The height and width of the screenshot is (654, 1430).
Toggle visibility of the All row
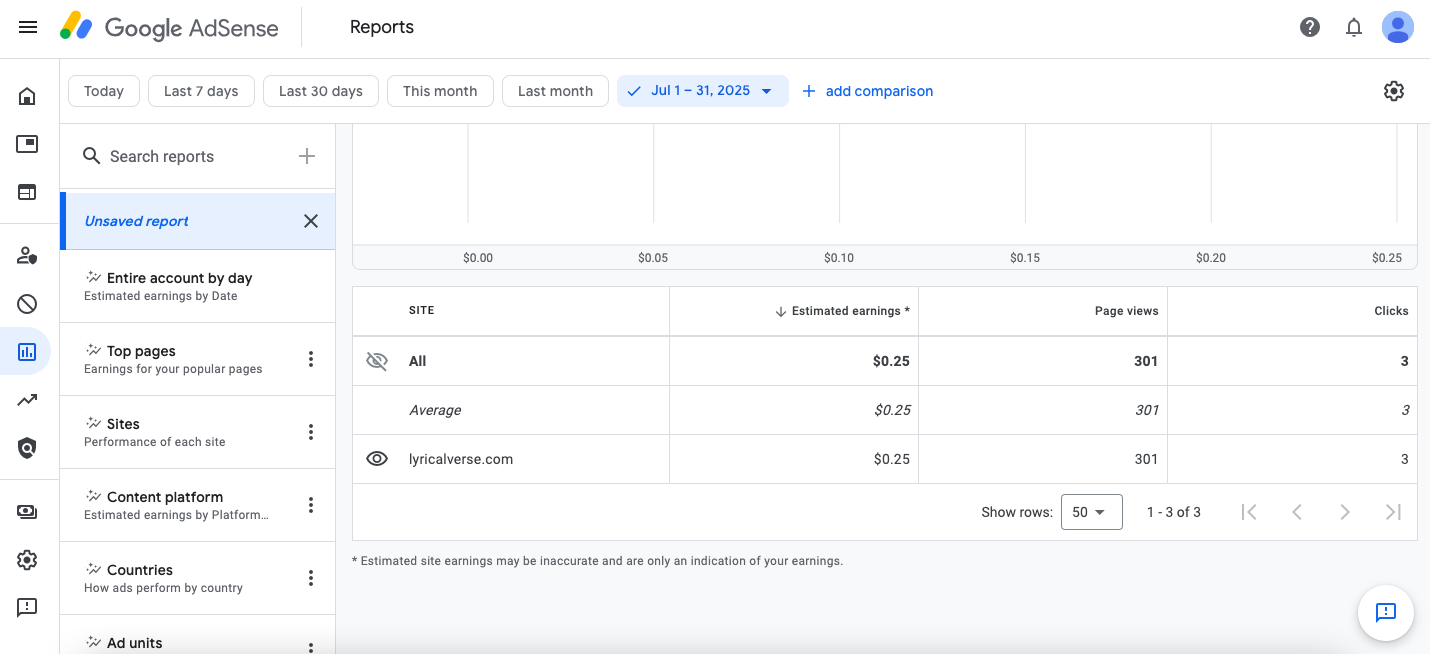tap(377, 361)
